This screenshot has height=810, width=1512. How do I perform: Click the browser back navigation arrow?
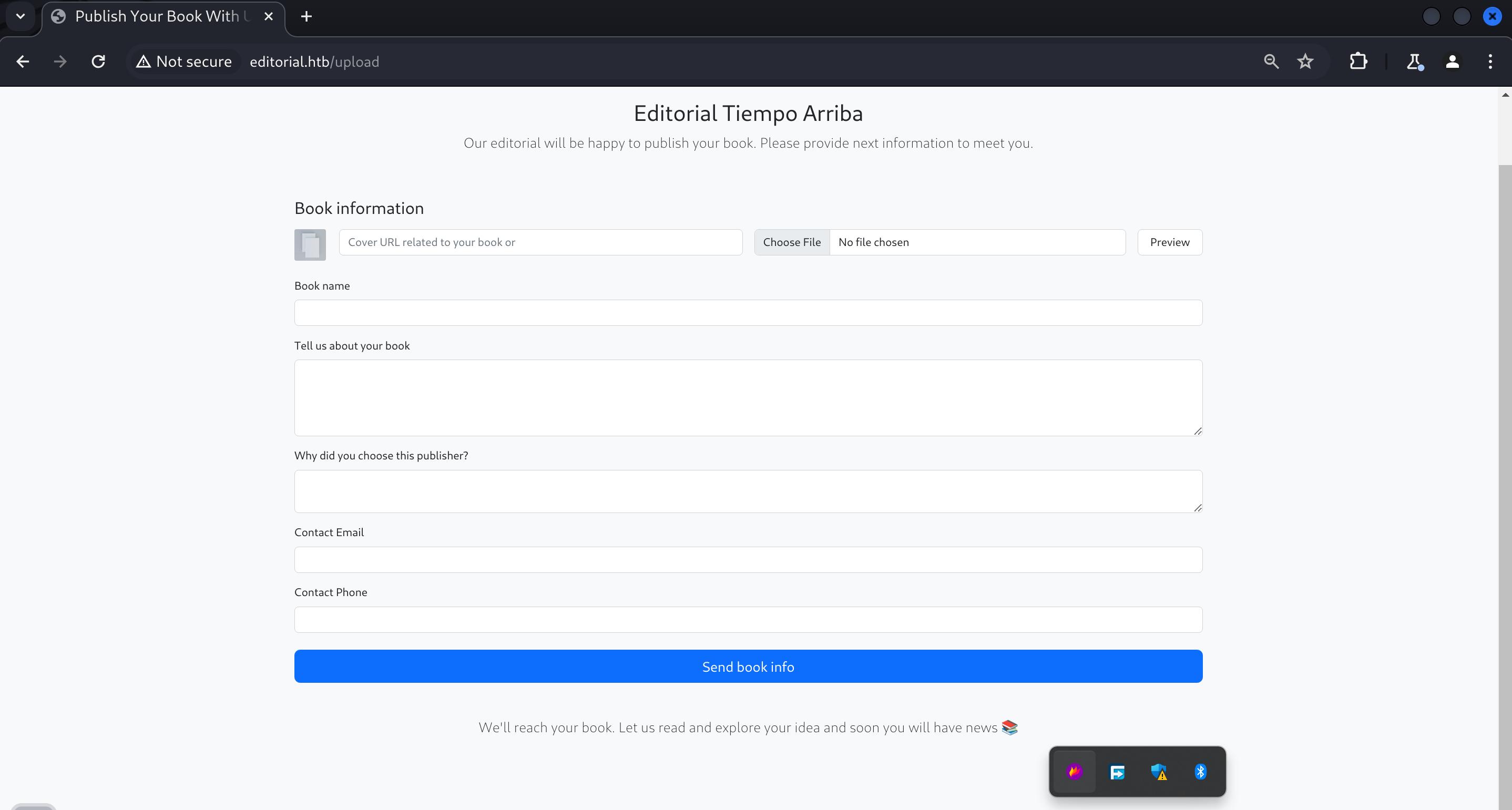(22, 62)
